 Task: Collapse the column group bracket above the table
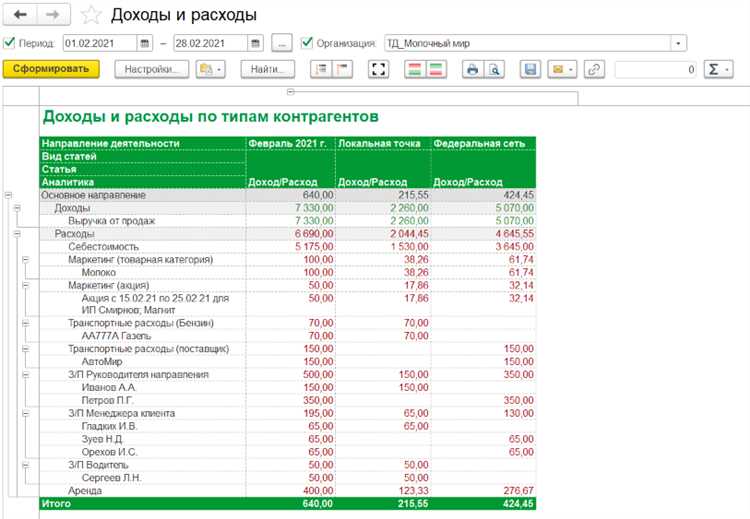pos(290,92)
